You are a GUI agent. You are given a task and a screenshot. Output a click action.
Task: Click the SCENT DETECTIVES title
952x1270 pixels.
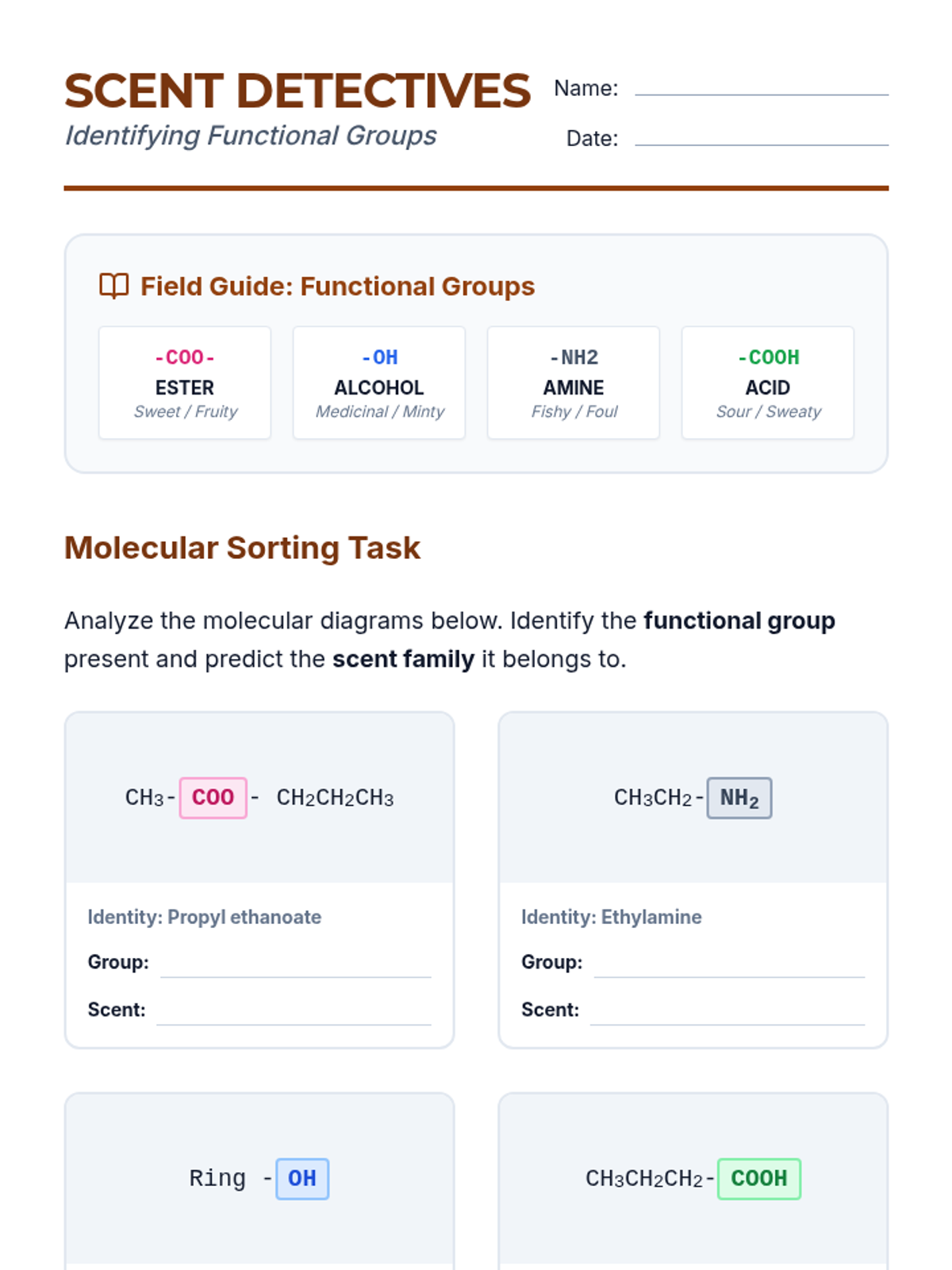(x=297, y=90)
